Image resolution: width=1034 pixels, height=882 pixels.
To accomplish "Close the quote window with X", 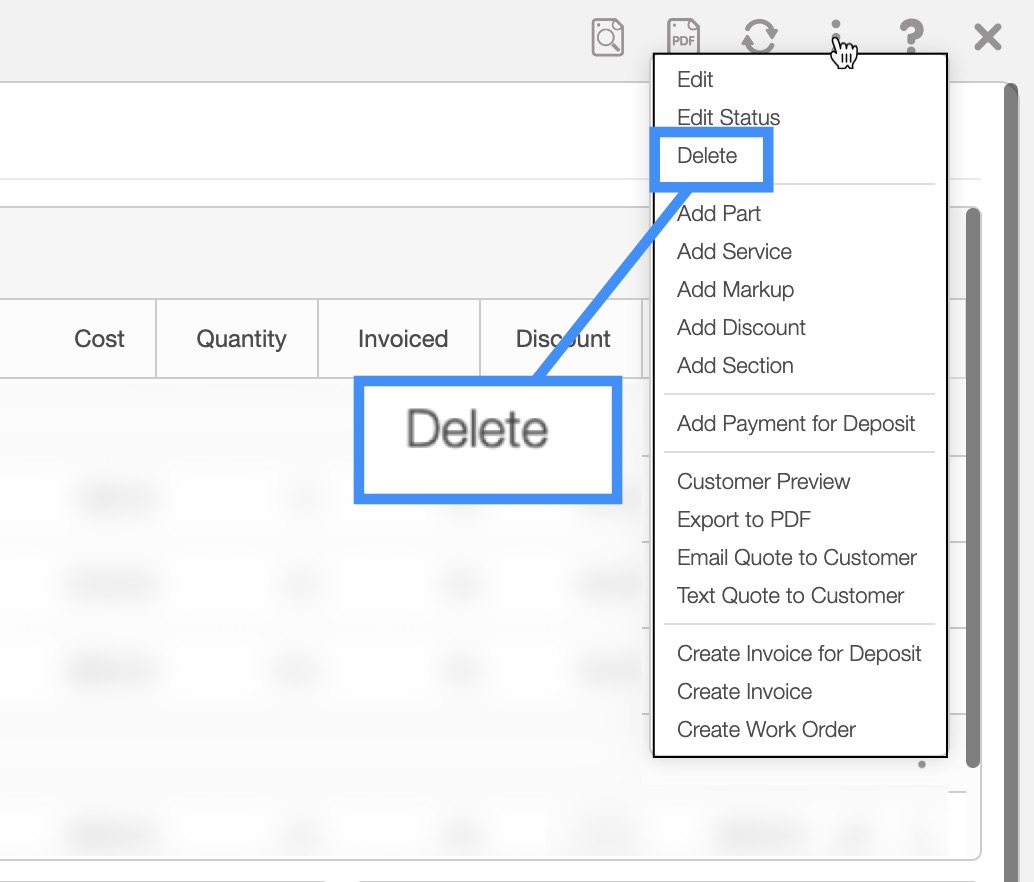I will (x=988, y=38).
